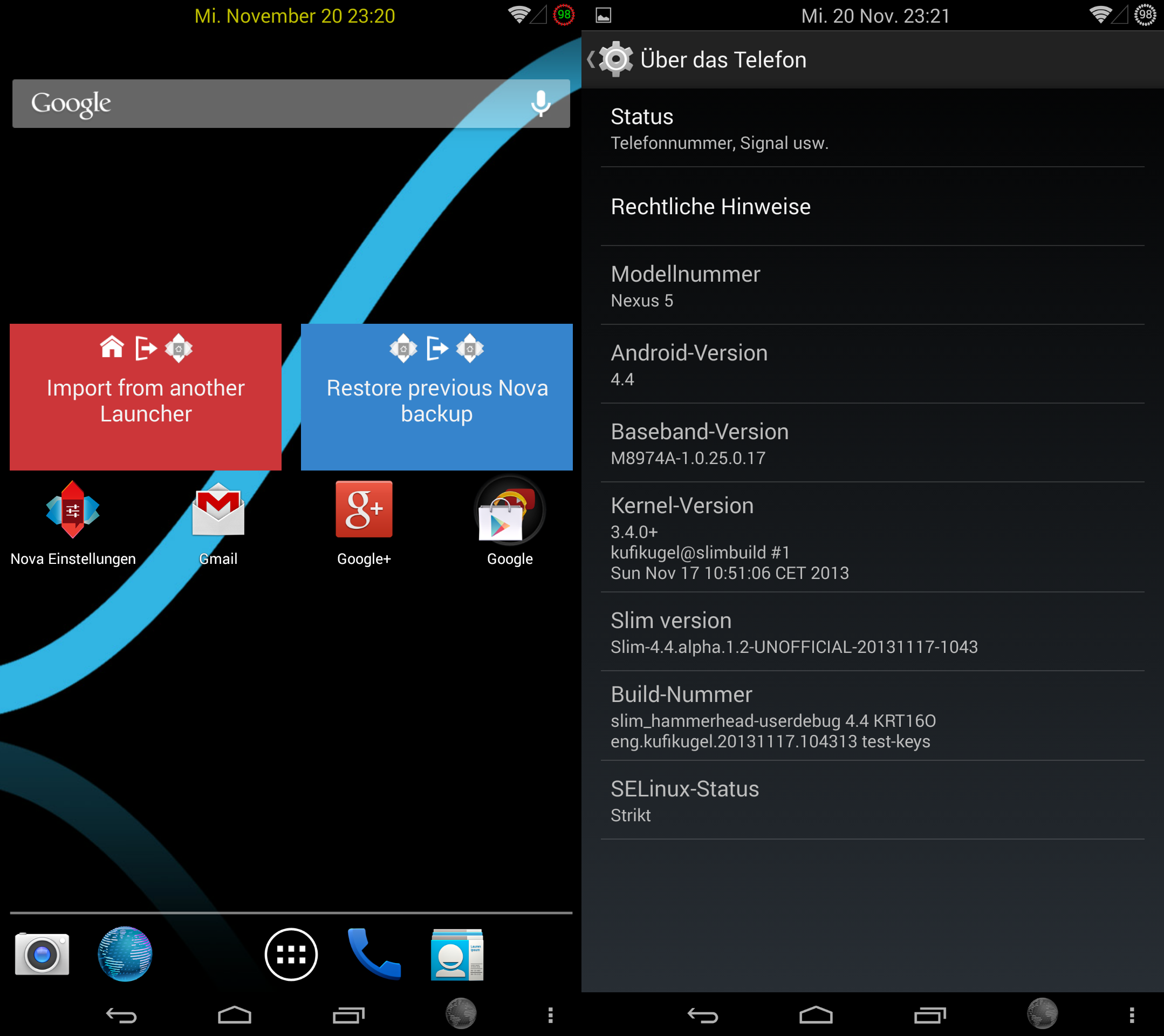Tap the date Mi. November 20 23:20
Screen dimensions: 1164x1036
click(295, 16)
